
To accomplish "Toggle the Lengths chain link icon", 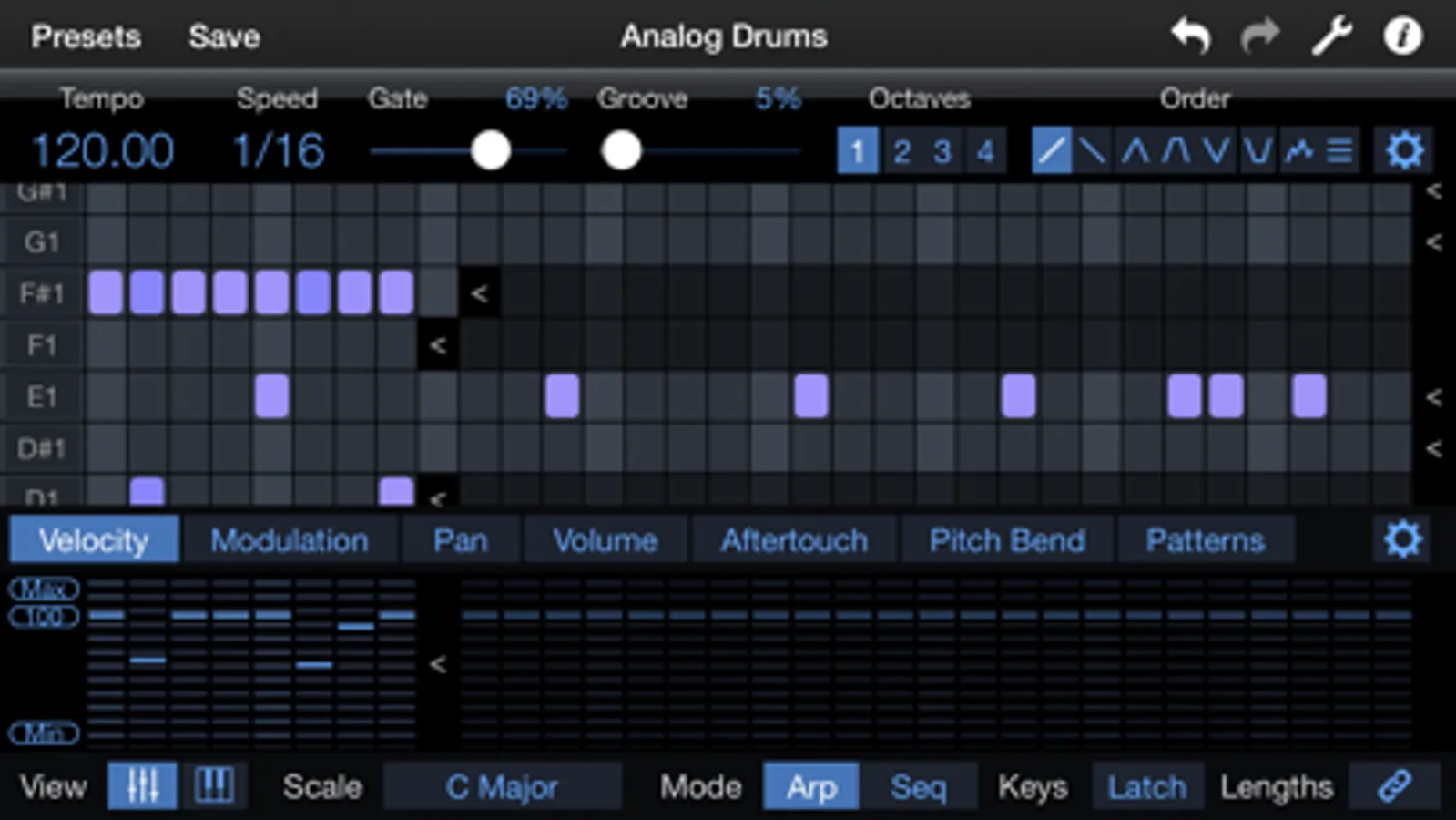I will click(1395, 785).
